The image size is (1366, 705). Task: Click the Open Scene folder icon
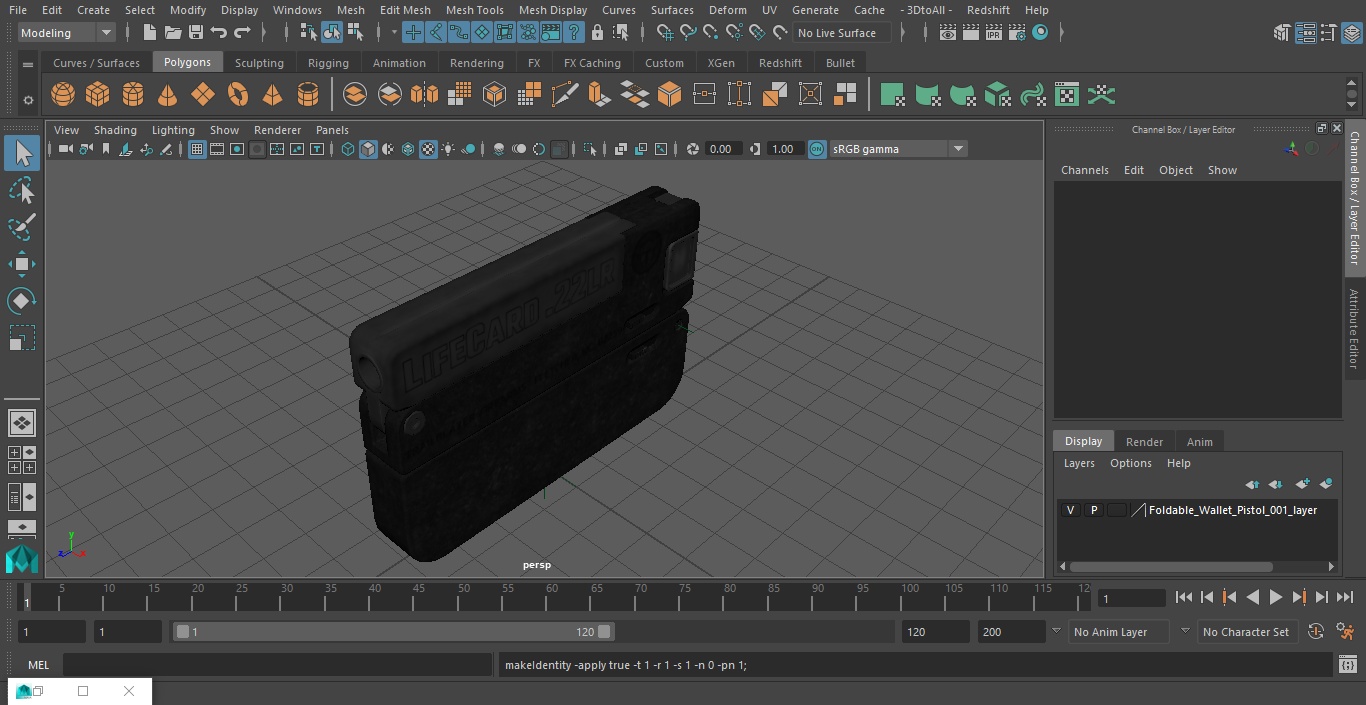pos(173,33)
